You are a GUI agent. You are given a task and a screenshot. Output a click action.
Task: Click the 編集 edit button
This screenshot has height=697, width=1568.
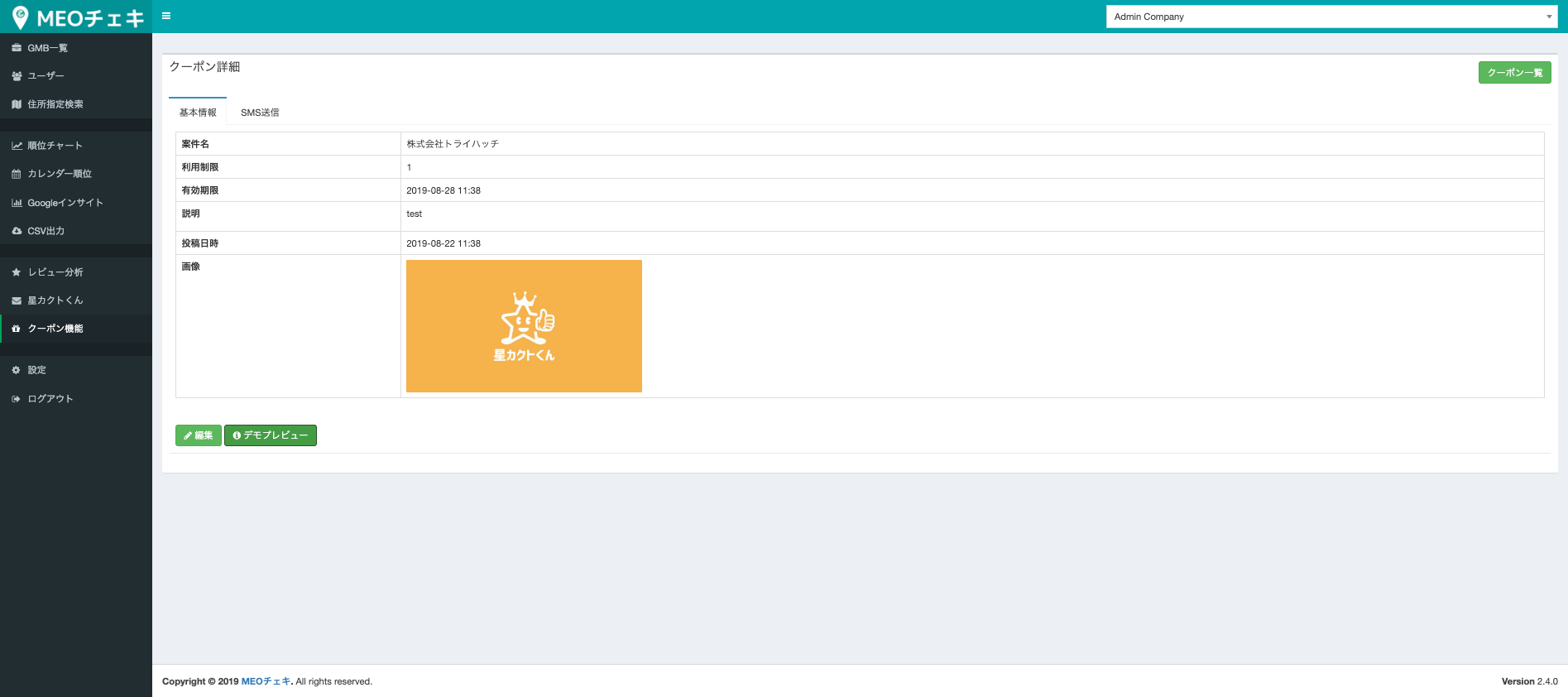coord(198,435)
